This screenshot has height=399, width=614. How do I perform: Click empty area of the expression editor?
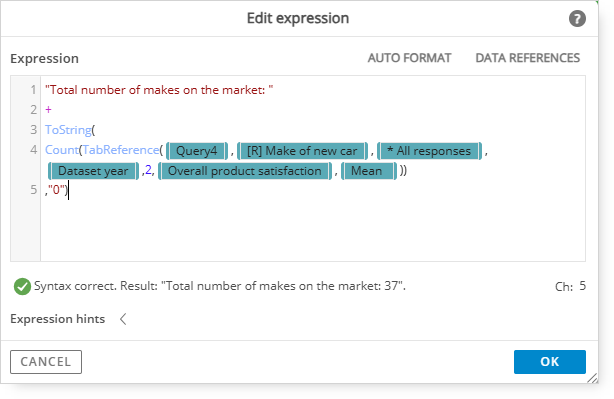312,229
